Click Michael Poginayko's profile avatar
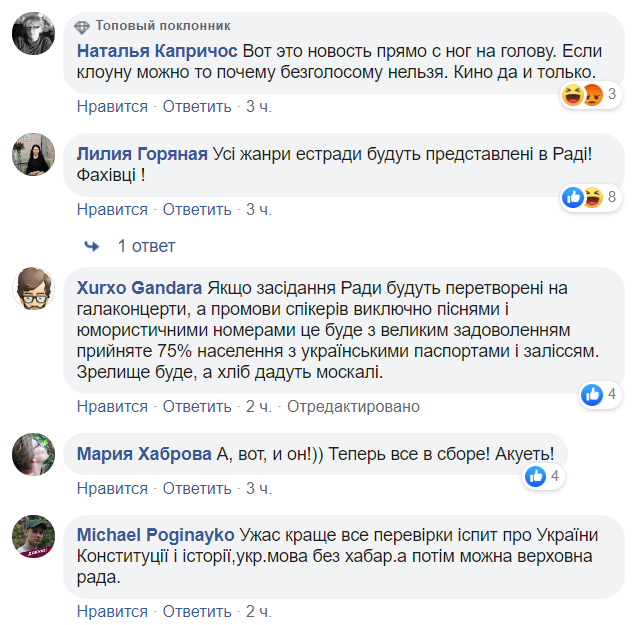 coord(32,536)
